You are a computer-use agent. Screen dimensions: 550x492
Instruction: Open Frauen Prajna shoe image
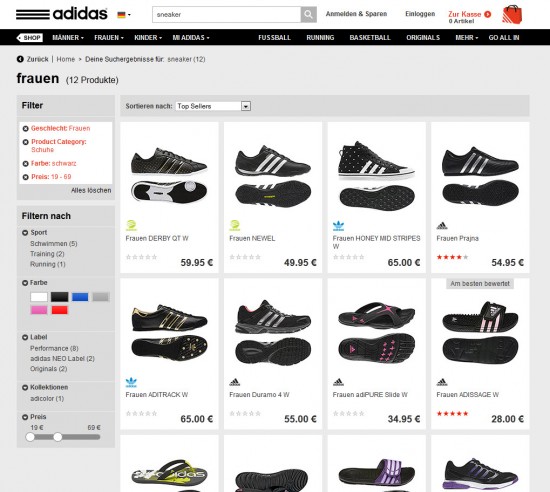480,175
